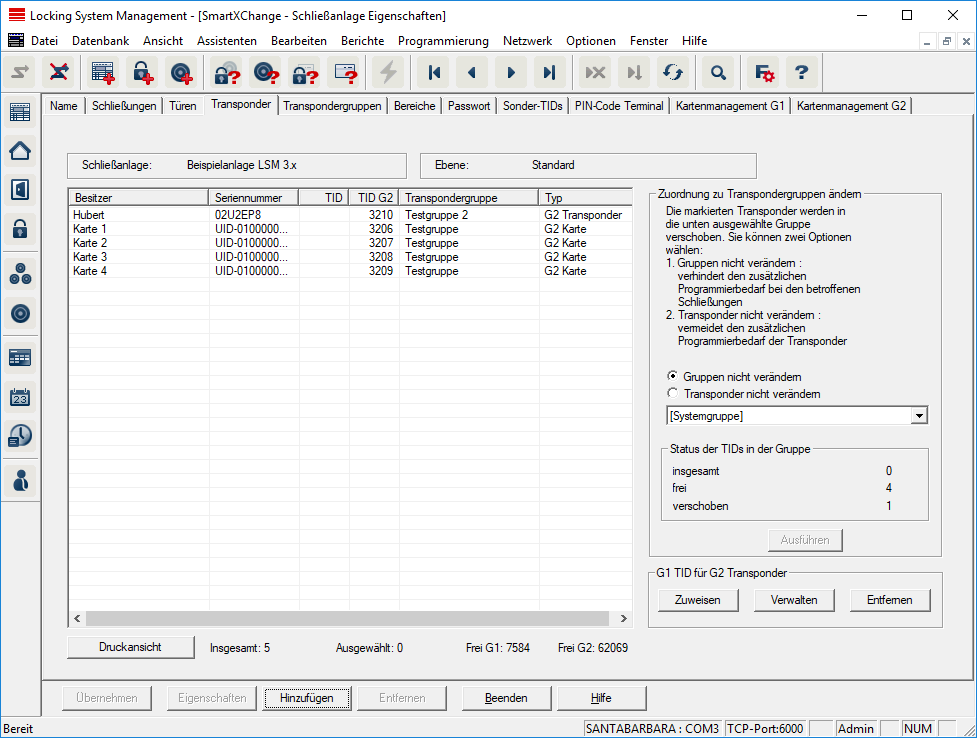Image resolution: width=977 pixels, height=738 pixels.
Task: Select 'Gruppen nicht verändern' radio option
Action: point(672,375)
